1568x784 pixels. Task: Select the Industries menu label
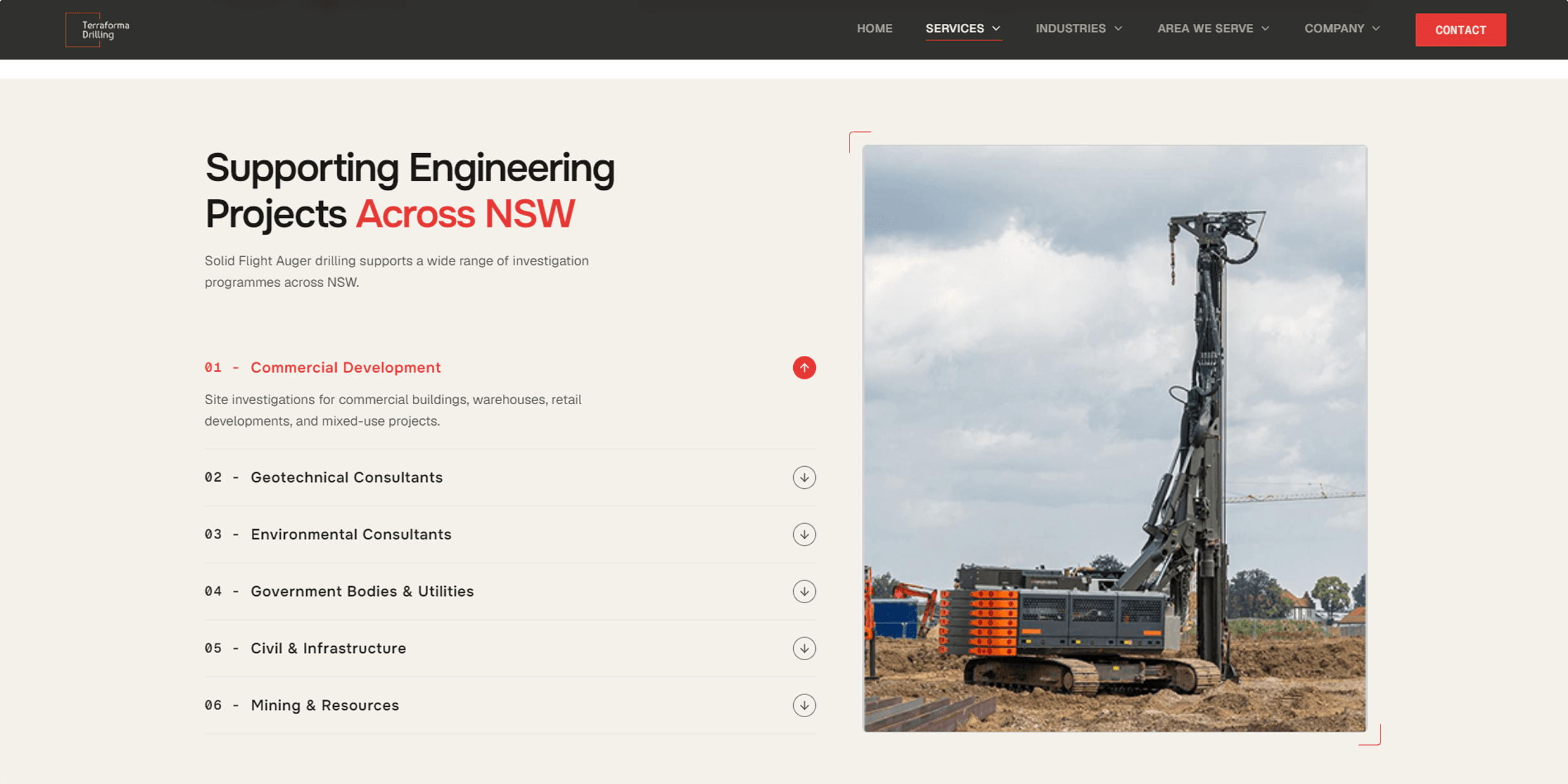pos(1071,29)
